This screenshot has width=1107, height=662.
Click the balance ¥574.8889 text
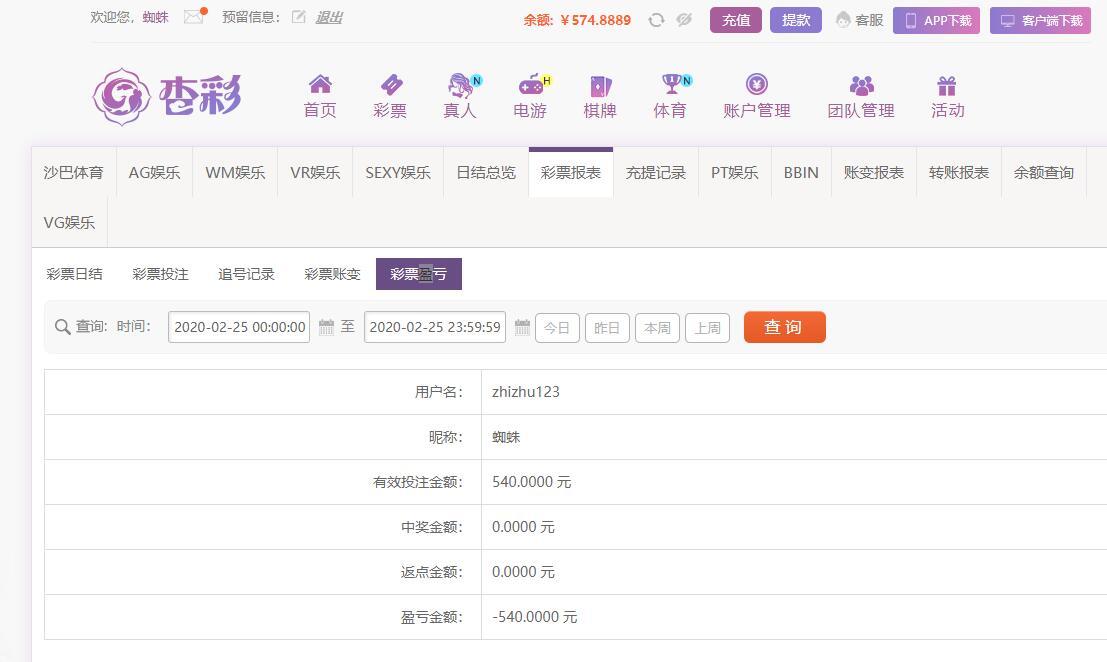pyautogui.click(x=596, y=20)
